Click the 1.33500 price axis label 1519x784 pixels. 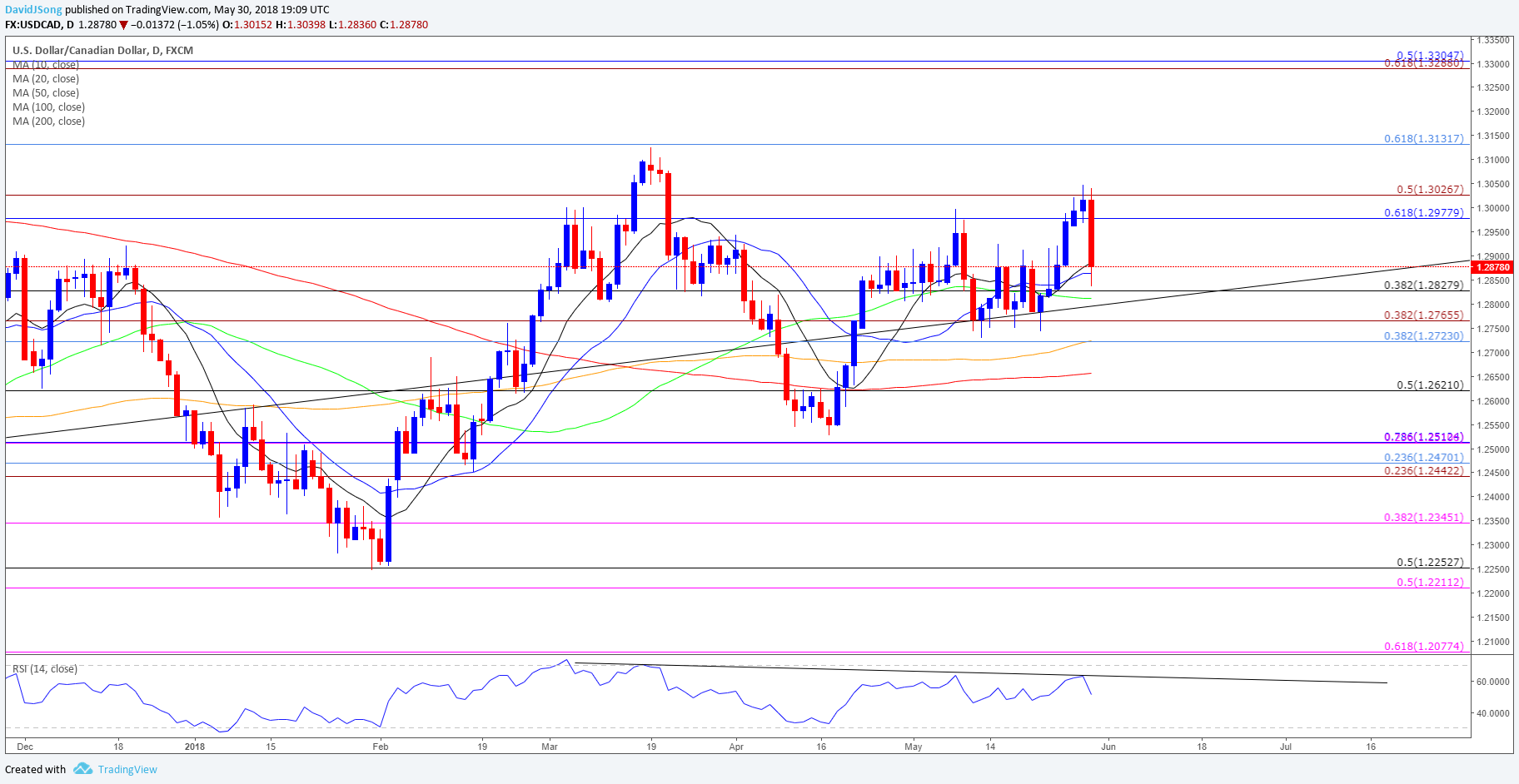point(1494,40)
